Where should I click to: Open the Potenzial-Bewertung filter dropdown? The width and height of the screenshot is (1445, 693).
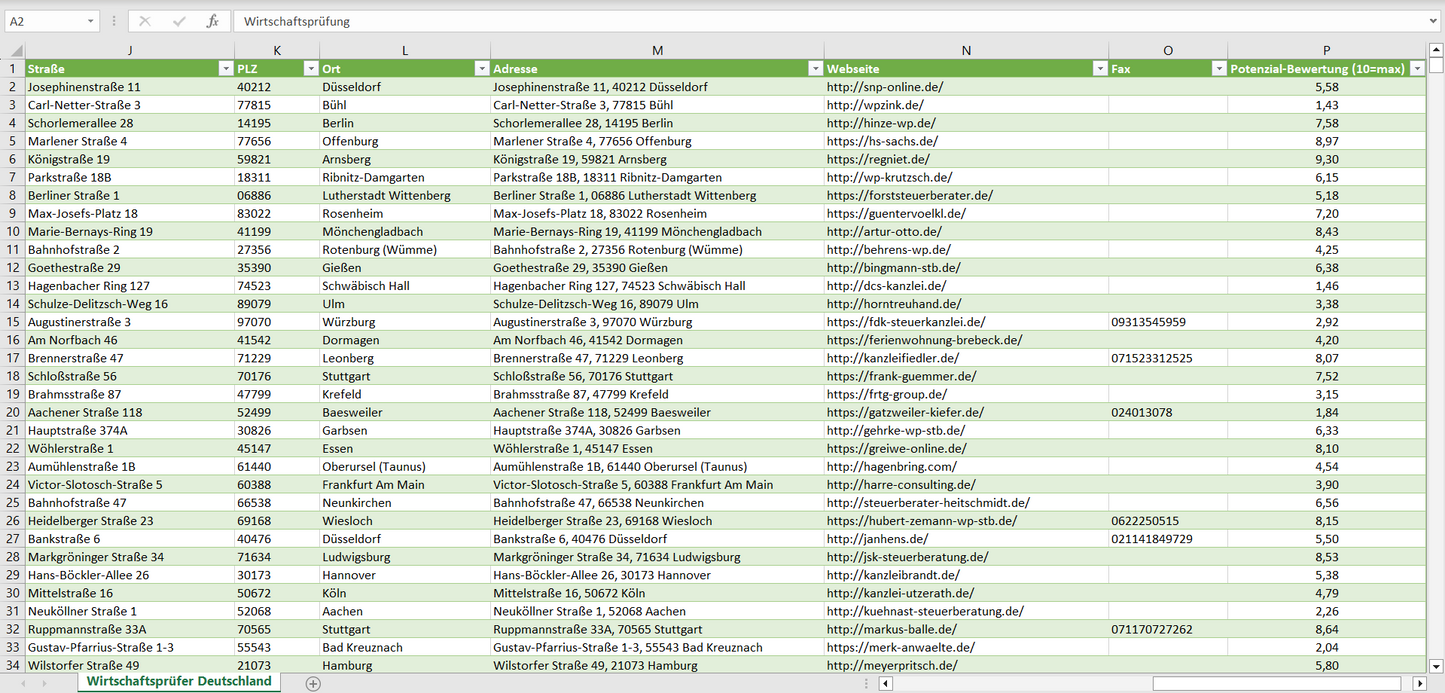(1416, 69)
